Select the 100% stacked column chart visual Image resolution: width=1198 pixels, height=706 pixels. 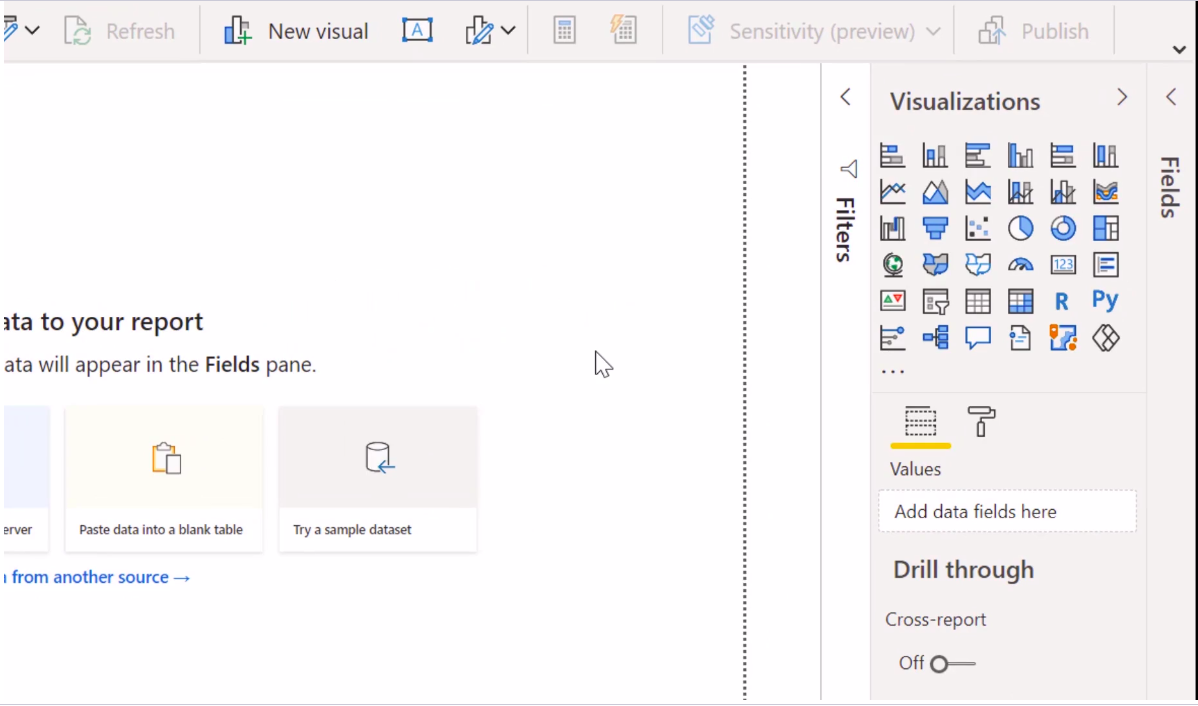click(x=1106, y=156)
